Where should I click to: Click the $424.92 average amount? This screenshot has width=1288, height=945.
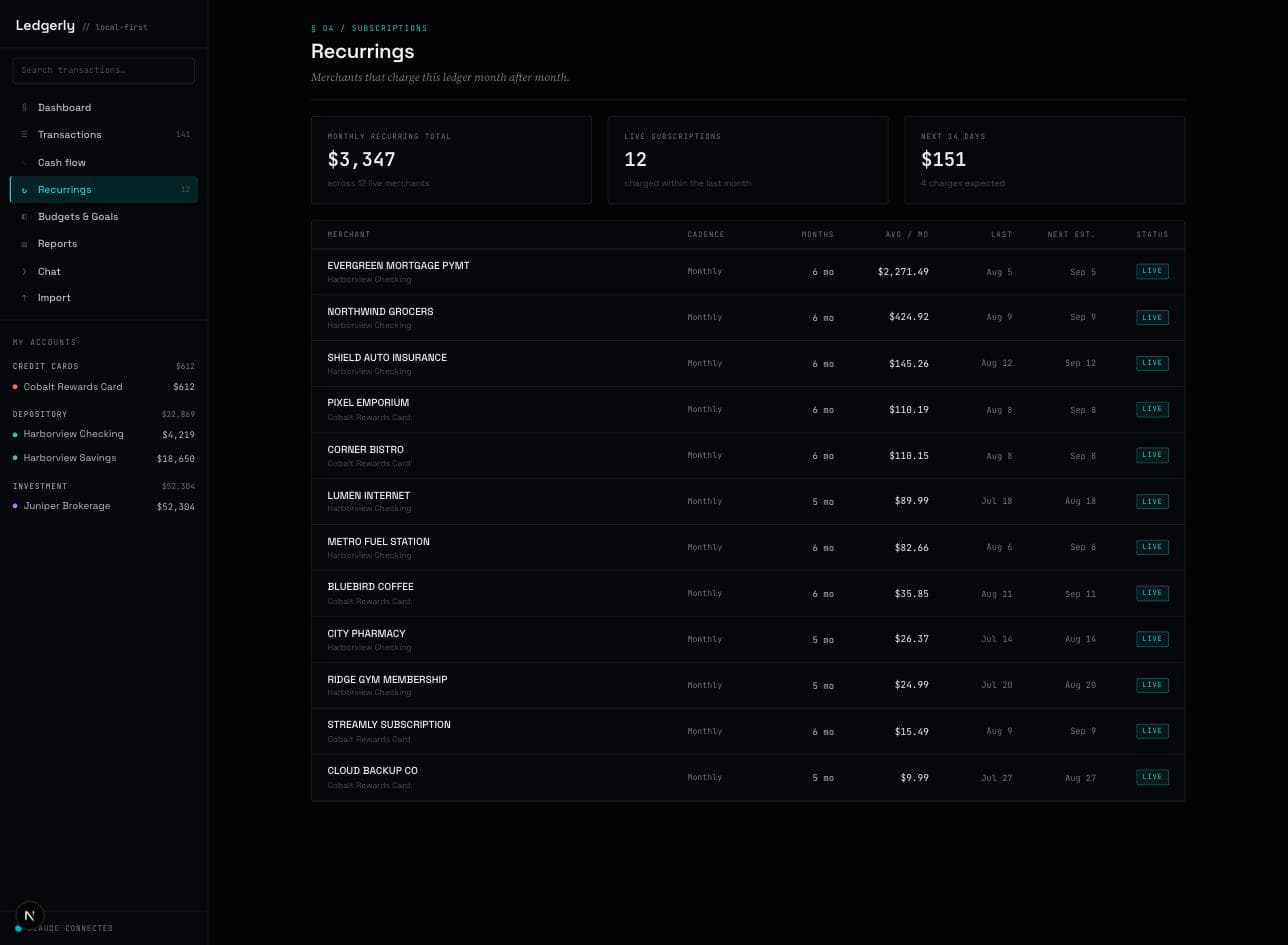pos(909,317)
